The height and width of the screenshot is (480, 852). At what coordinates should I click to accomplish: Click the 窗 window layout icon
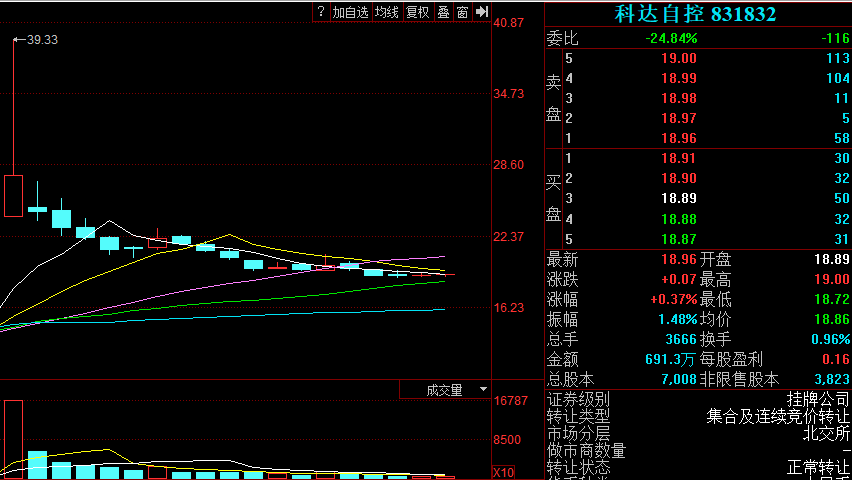tap(462, 12)
